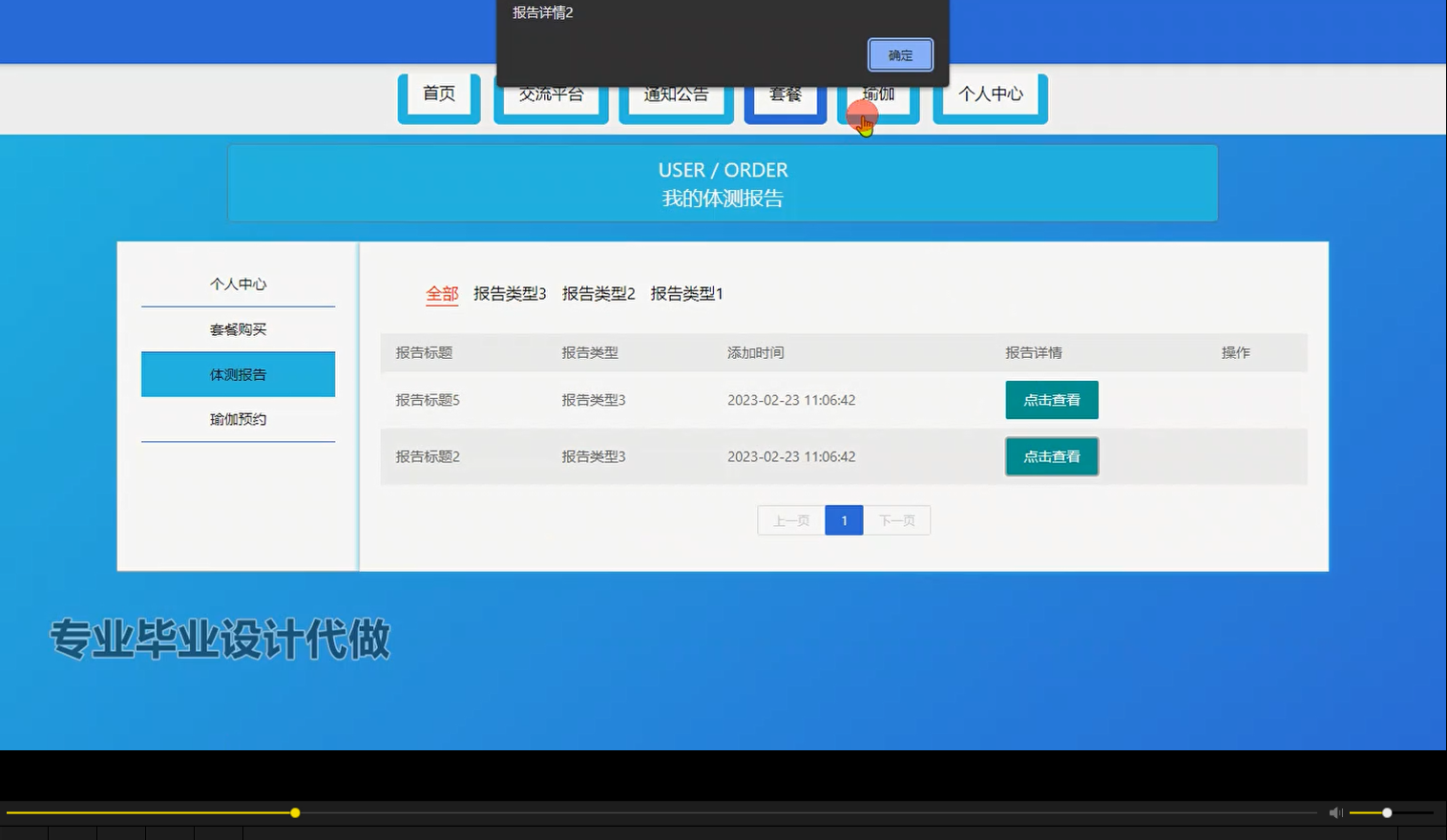This screenshot has width=1447, height=840.
Task: Select 体测报告 in the sidebar
Action: [x=238, y=374]
